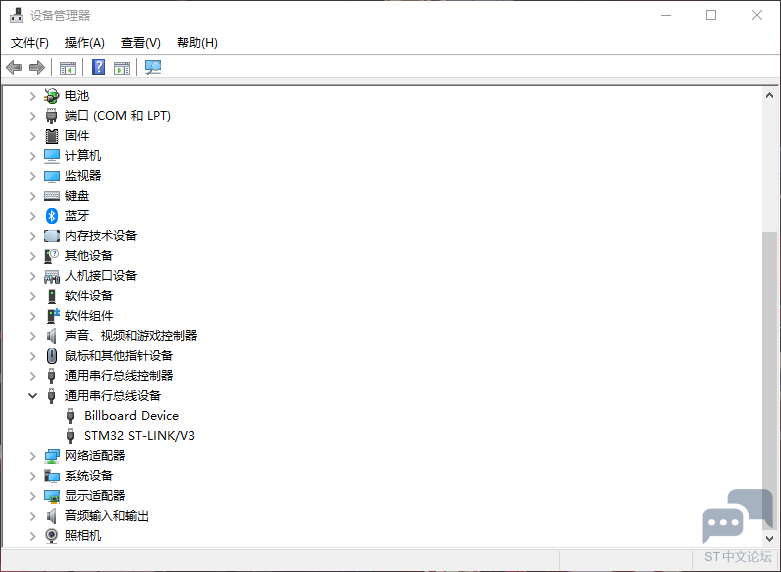Select the 软件组件 label

[x=89, y=316]
